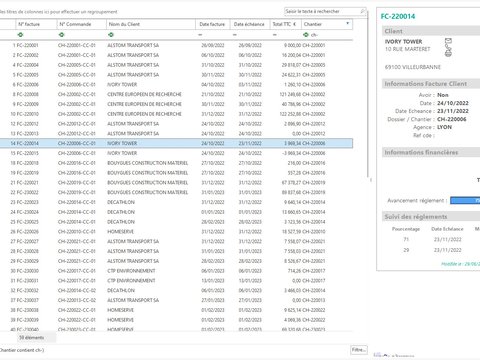Open the filter operator icon under N° facture
This screenshot has width=480, height=360.
(20, 35)
